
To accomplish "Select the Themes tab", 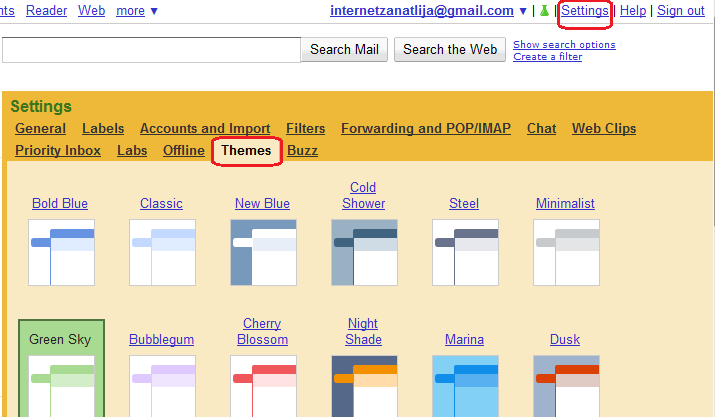I will tap(246, 150).
